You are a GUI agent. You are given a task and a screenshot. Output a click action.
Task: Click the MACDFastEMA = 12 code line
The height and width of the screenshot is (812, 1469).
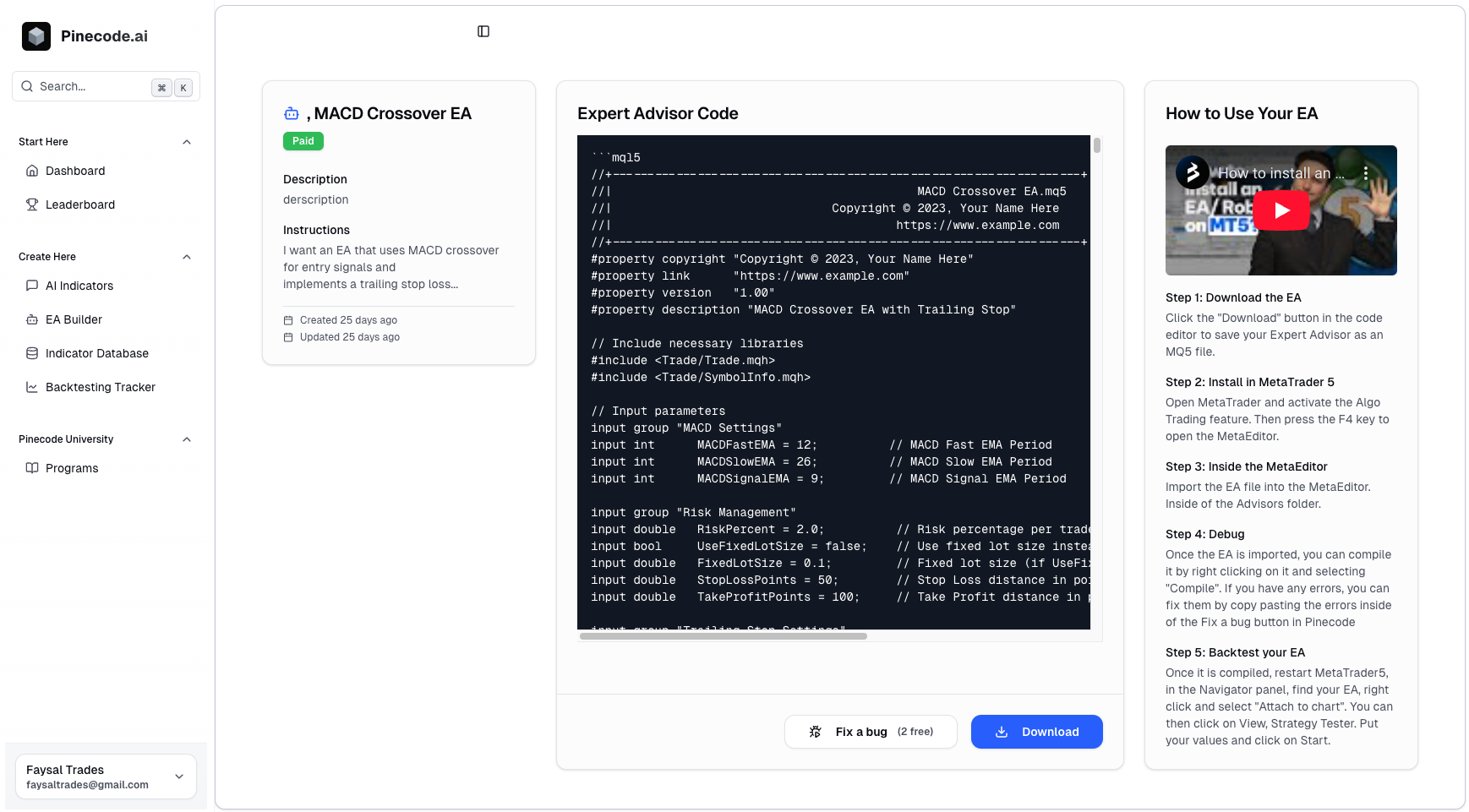822,445
